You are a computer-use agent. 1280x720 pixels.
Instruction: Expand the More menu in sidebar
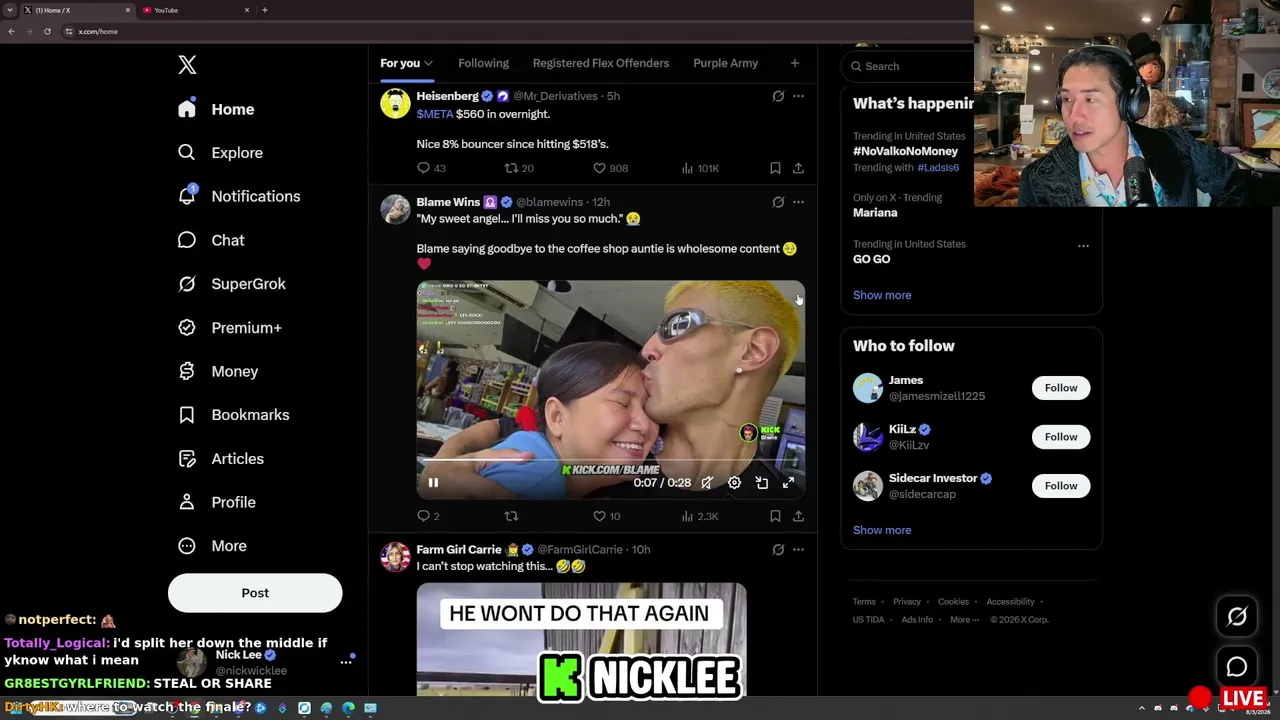pyautogui.click(x=212, y=546)
